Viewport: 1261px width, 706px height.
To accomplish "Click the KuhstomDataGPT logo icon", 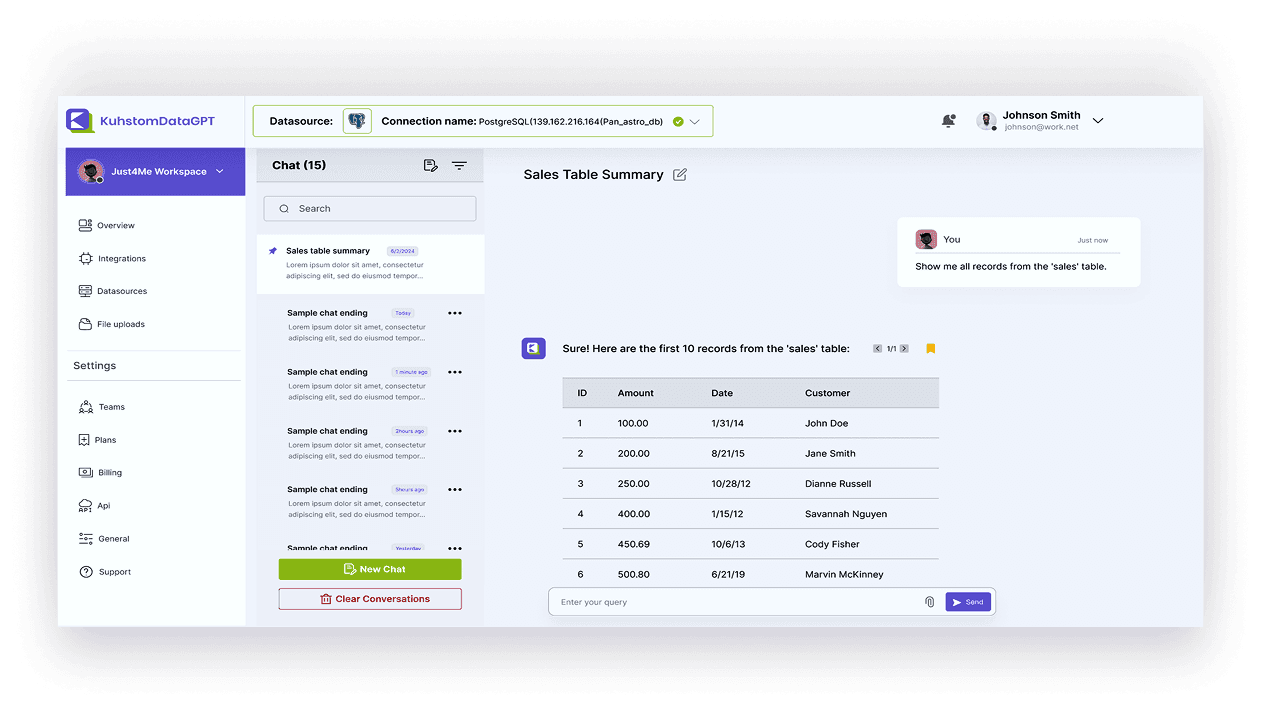I will click(x=79, y=121).
